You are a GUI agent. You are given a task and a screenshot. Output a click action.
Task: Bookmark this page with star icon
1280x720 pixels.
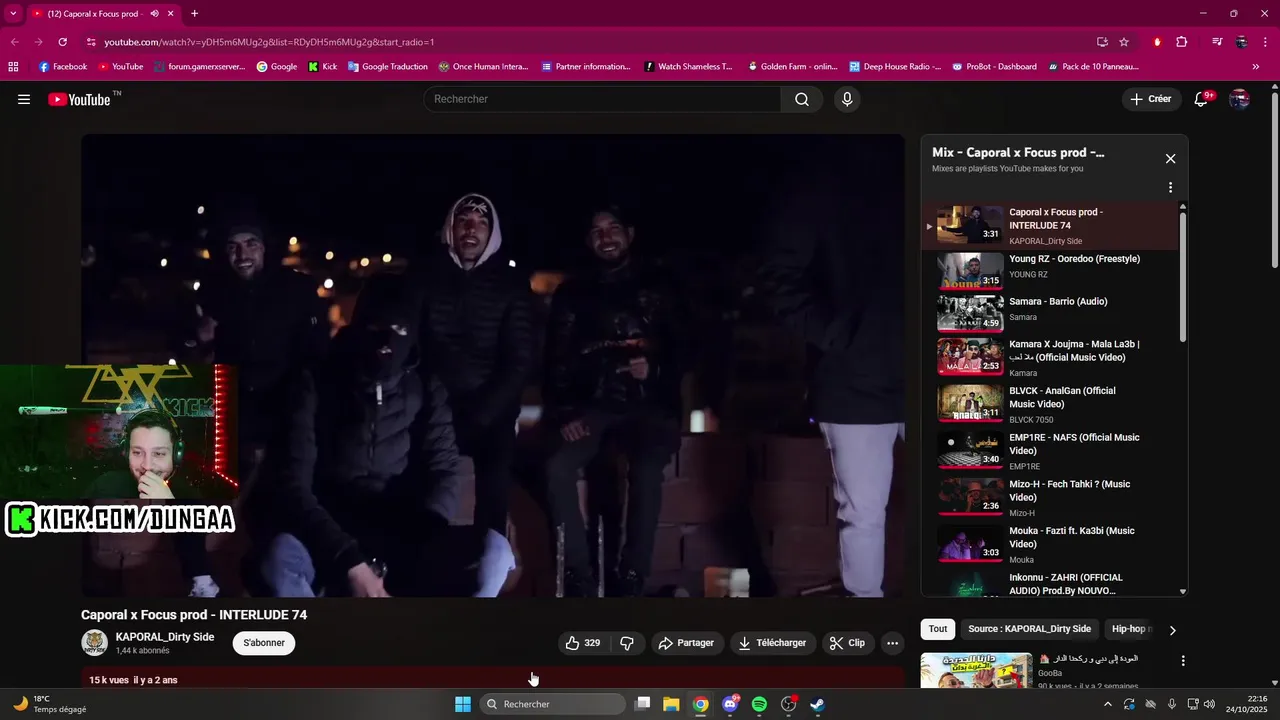coord(1124,42)
